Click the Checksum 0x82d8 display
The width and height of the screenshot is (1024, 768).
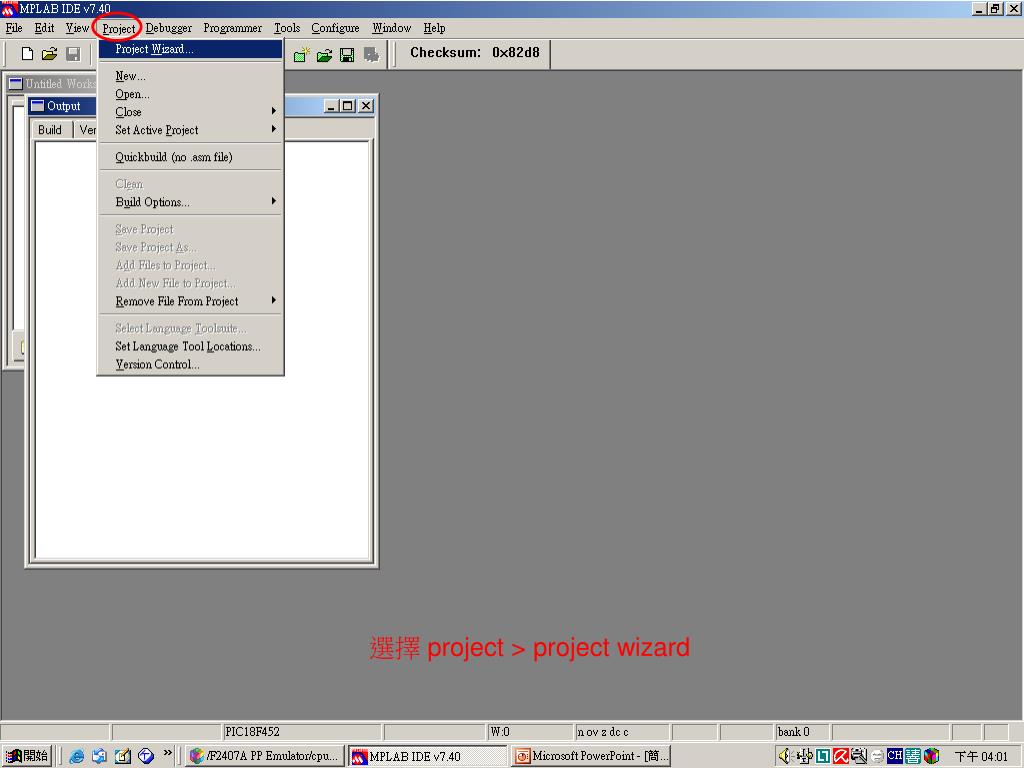coord(474,53)
